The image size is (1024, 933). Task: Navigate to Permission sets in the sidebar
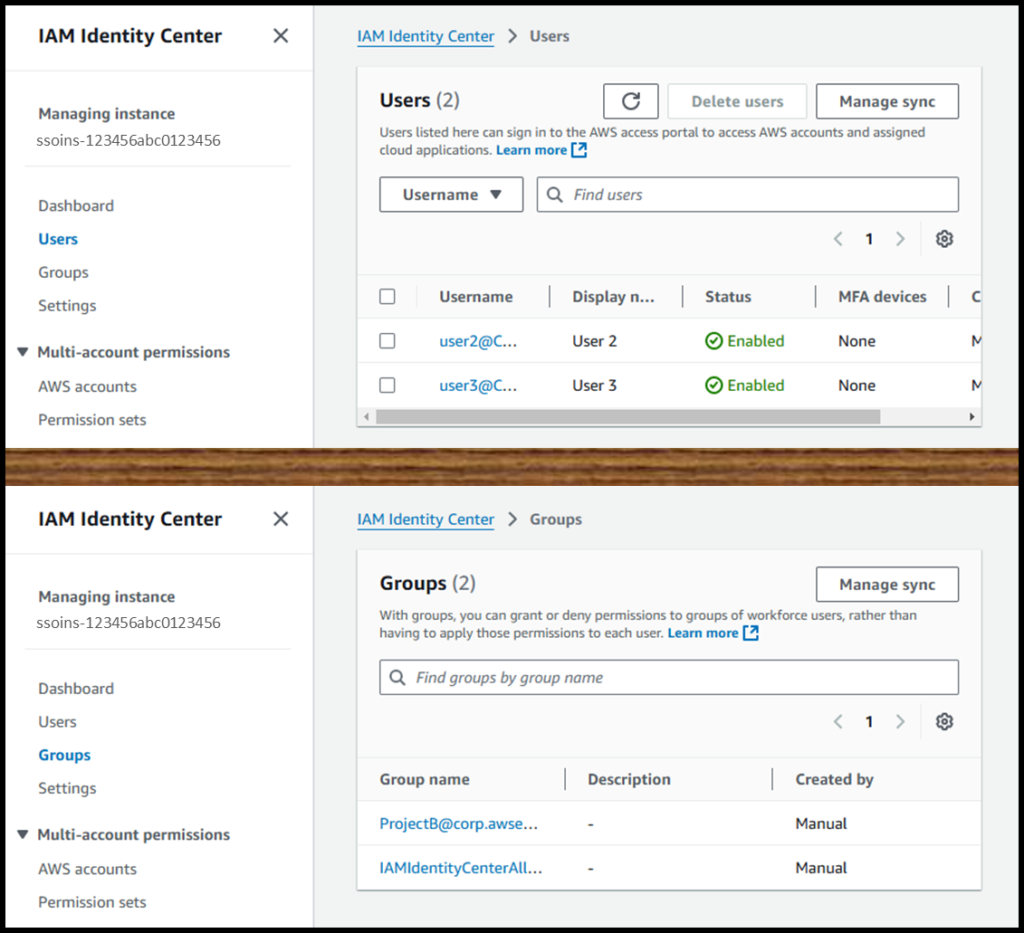coord(92,419)
